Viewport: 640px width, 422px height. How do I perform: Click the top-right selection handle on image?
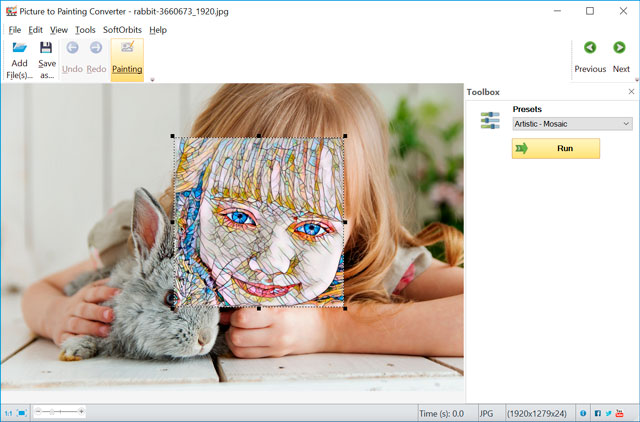(345, 136)
